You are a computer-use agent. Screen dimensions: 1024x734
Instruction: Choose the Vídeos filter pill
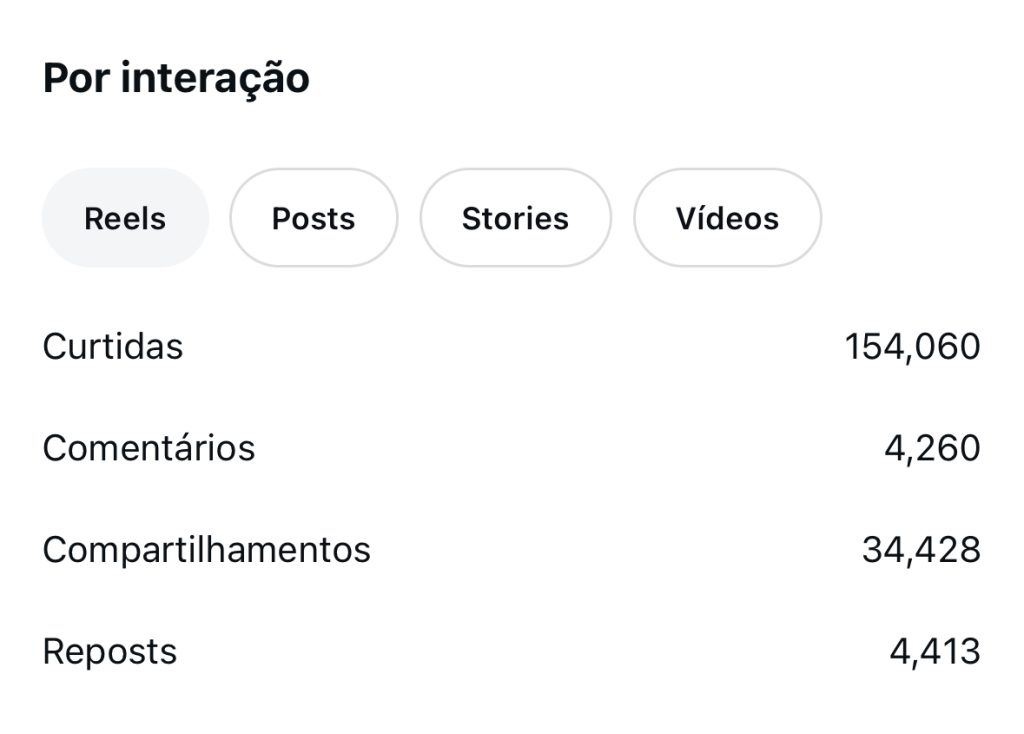[727, 218]
